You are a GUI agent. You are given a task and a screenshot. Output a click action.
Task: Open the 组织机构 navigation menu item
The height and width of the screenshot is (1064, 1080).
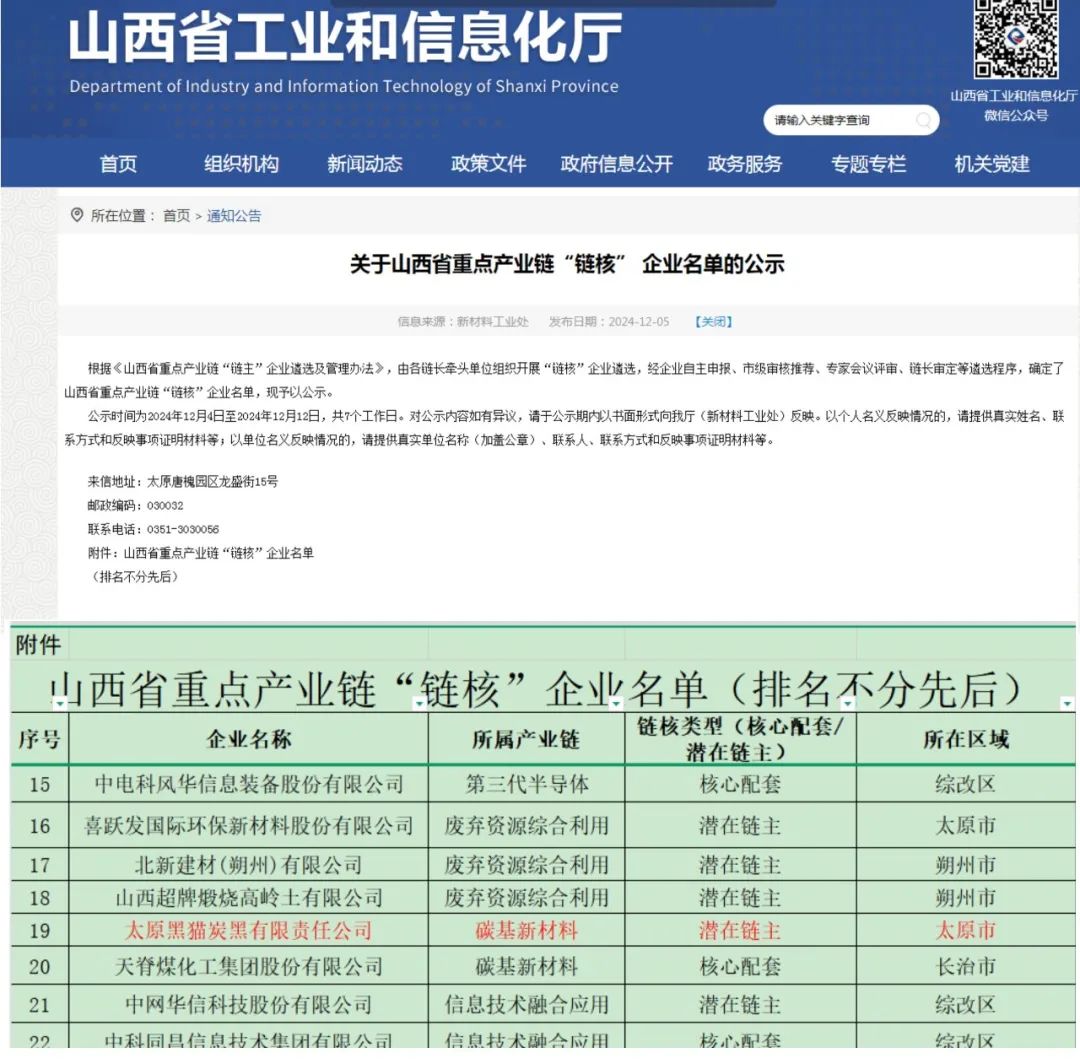241,166
